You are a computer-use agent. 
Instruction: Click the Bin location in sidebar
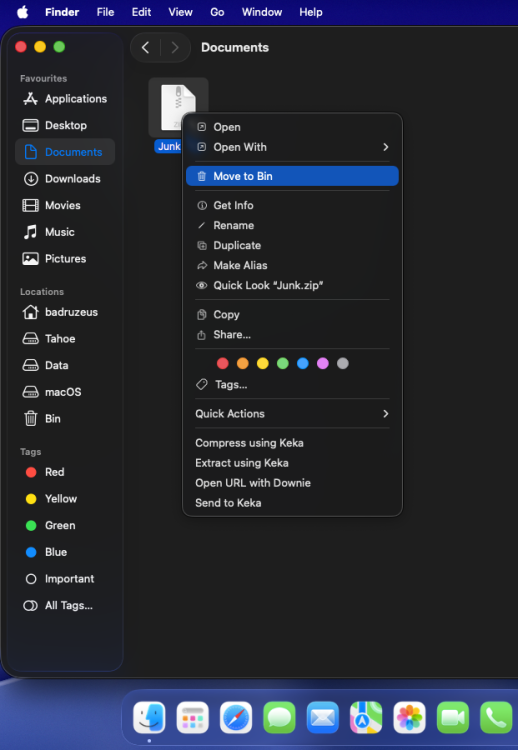click(65, 419)
